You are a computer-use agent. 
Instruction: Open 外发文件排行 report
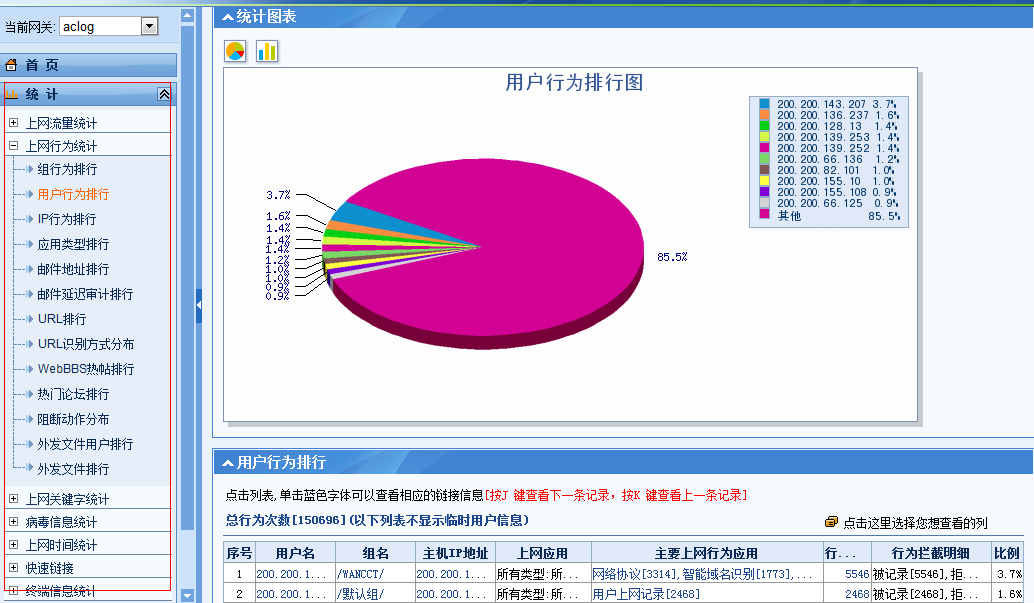pos(73,470)
